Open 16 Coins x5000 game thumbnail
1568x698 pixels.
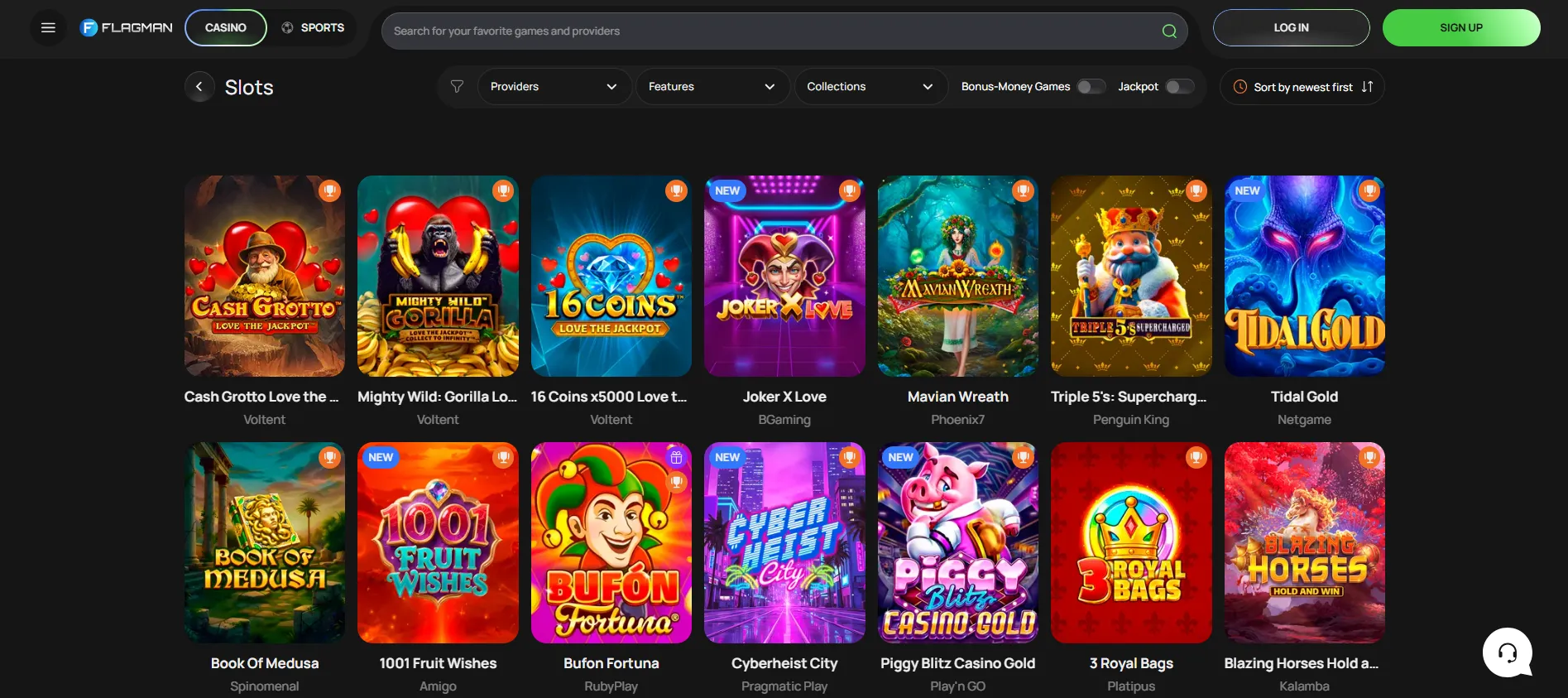[611, 276]
